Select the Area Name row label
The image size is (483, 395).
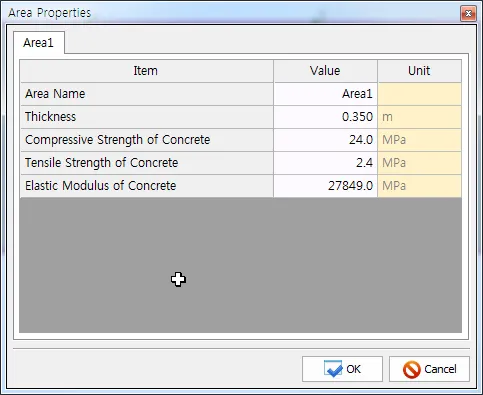click(x=147, y=94)
